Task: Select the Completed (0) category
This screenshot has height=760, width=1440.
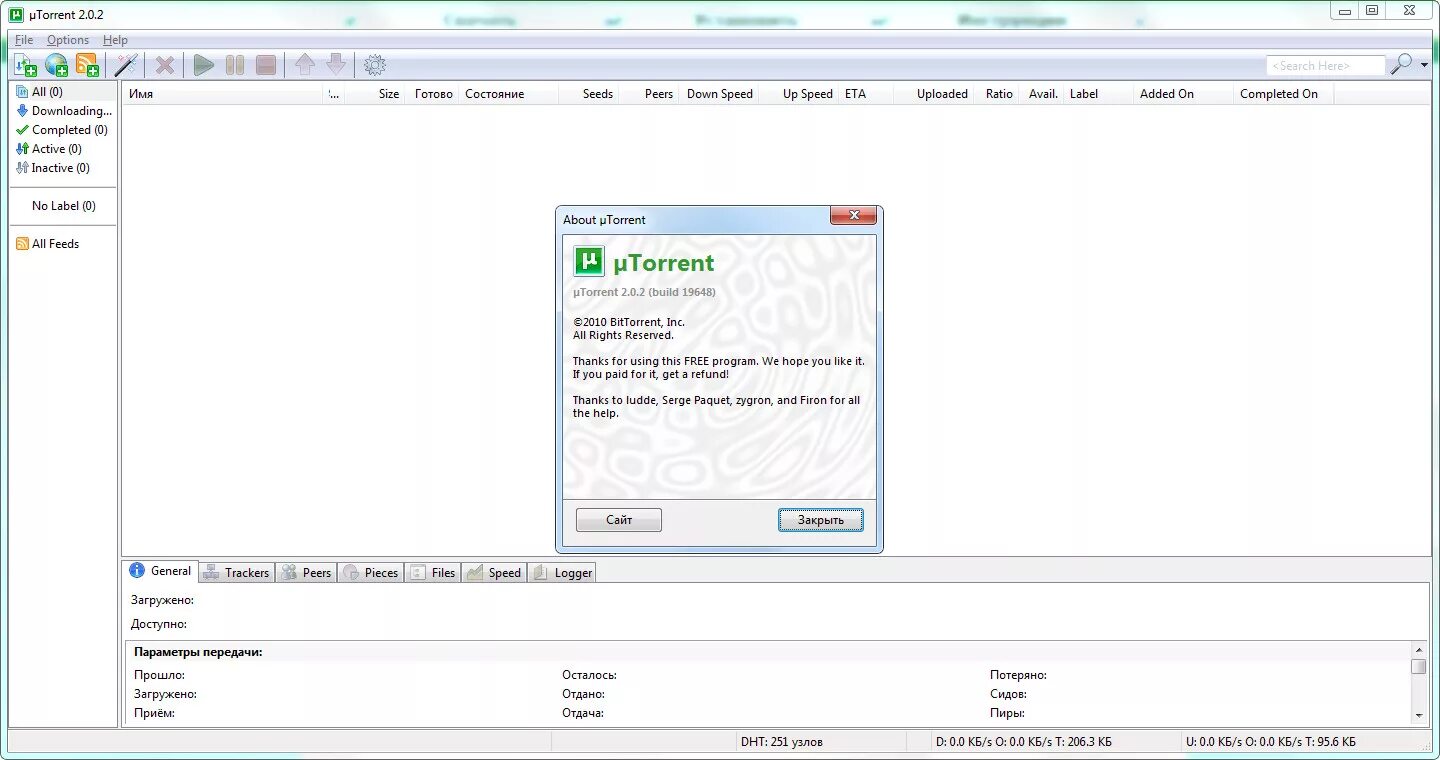Action: click(x=64, y=130)
